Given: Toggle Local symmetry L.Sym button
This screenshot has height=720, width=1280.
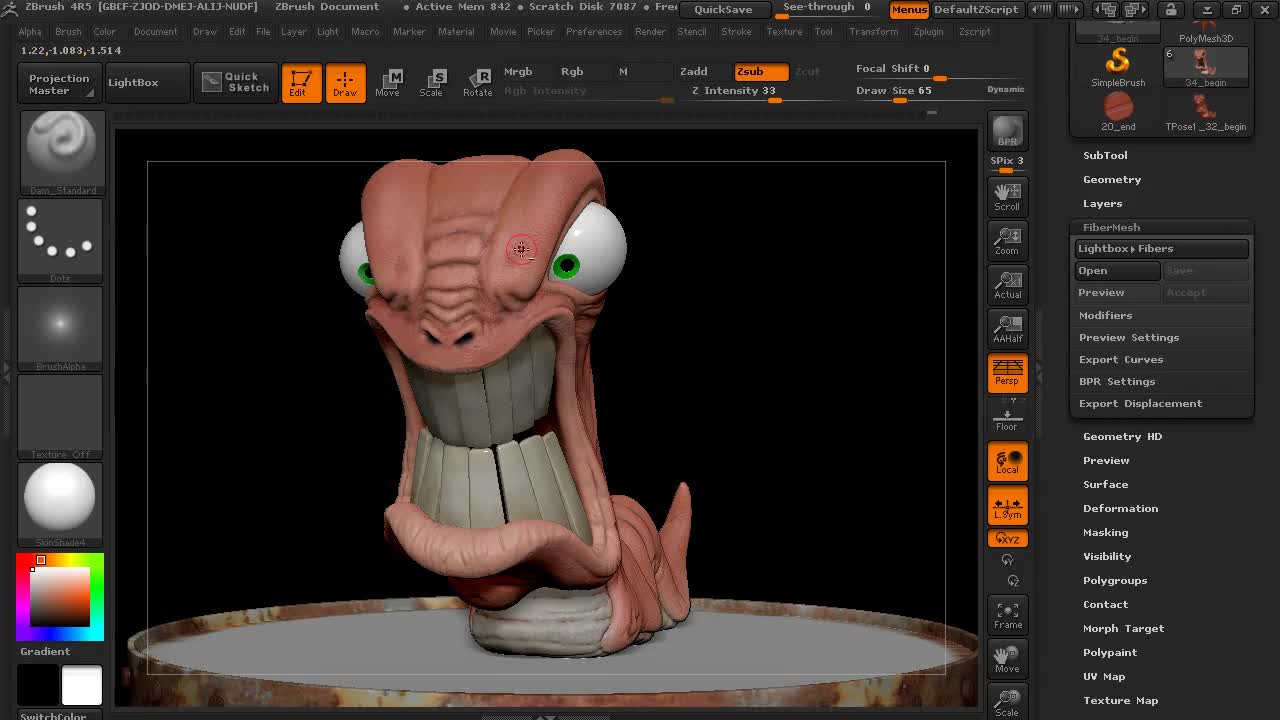Looking at the screenshot, I should 1007,506.
